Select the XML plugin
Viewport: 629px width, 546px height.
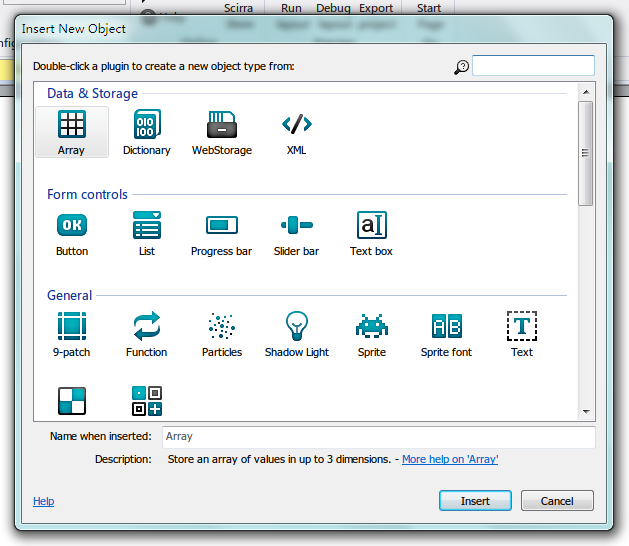[296, 125]
